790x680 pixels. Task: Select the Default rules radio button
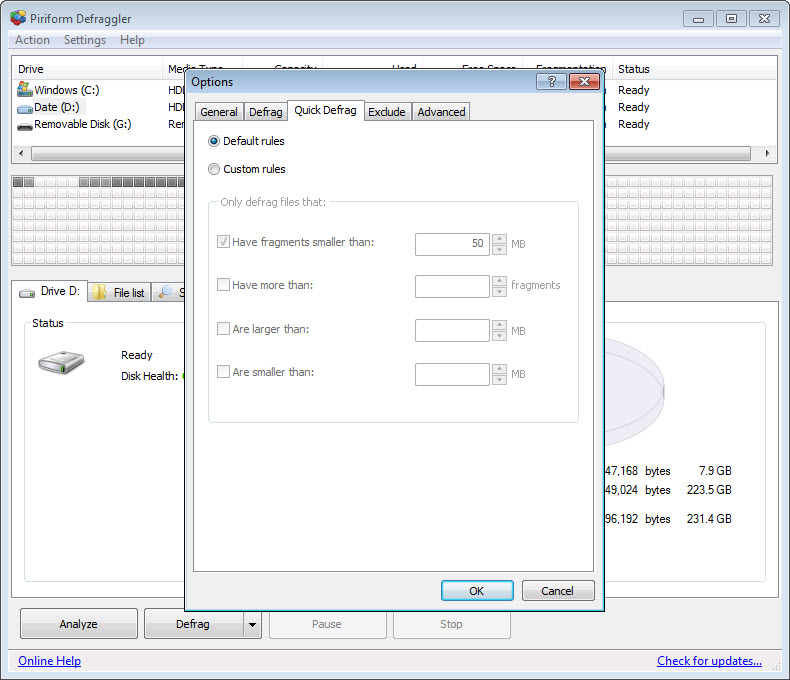click(214, 141)
